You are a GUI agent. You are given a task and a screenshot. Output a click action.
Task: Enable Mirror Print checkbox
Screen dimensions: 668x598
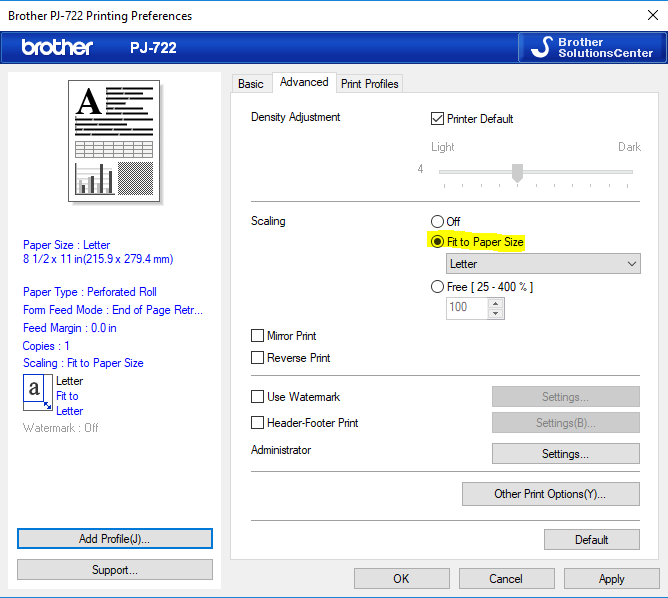257,336
